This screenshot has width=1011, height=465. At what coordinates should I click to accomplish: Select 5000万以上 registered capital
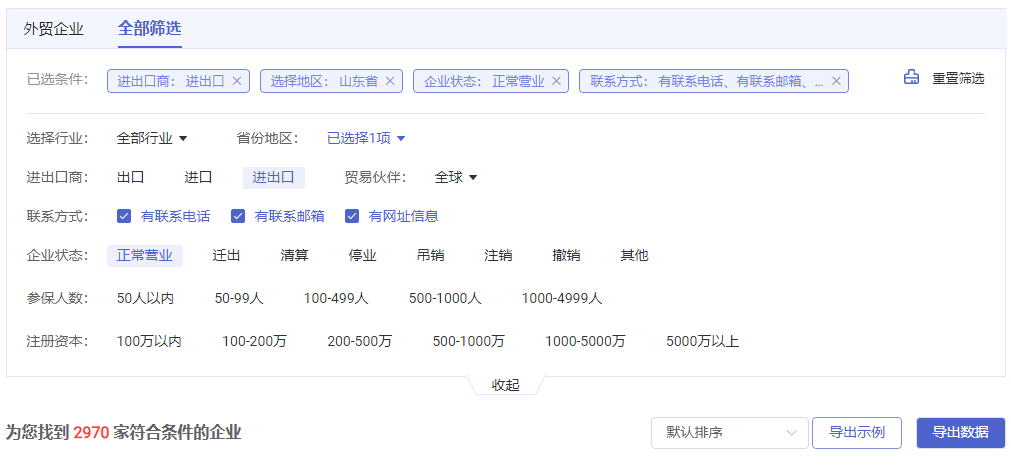[x=702, y=342]
